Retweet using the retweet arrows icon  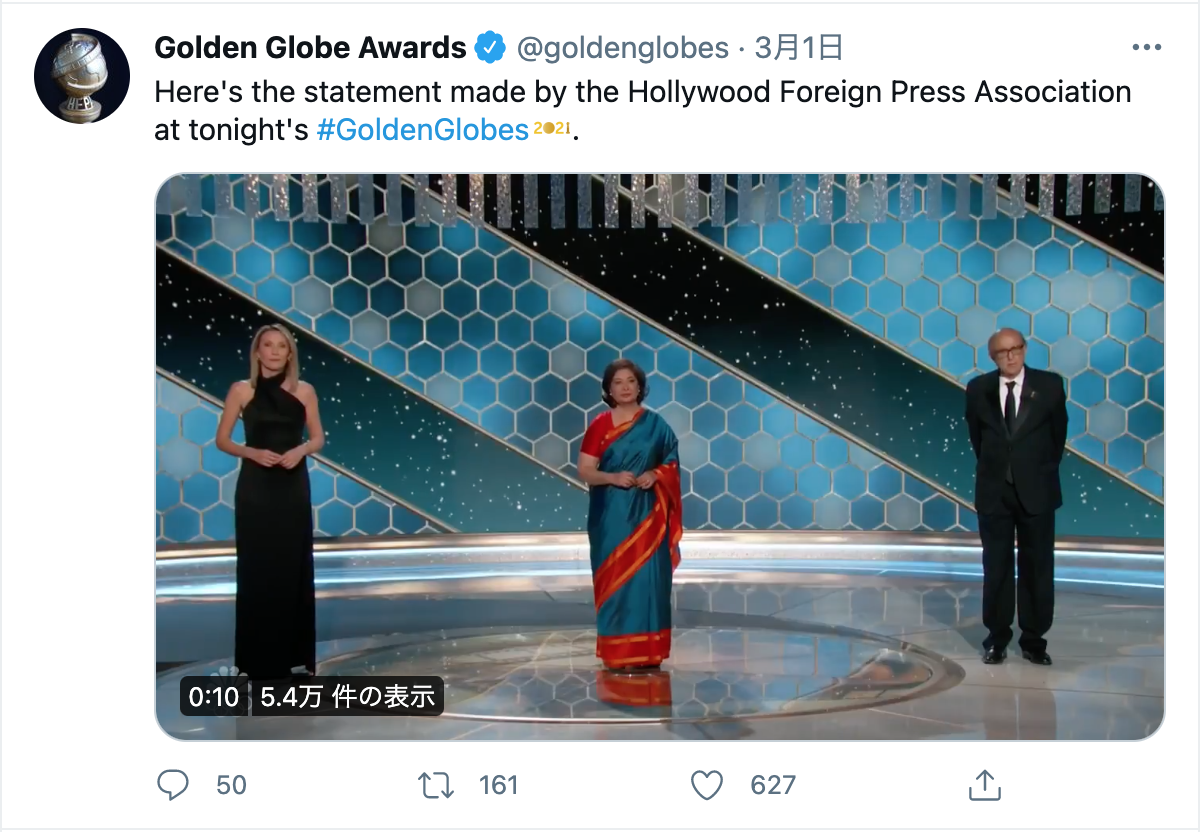435,785
